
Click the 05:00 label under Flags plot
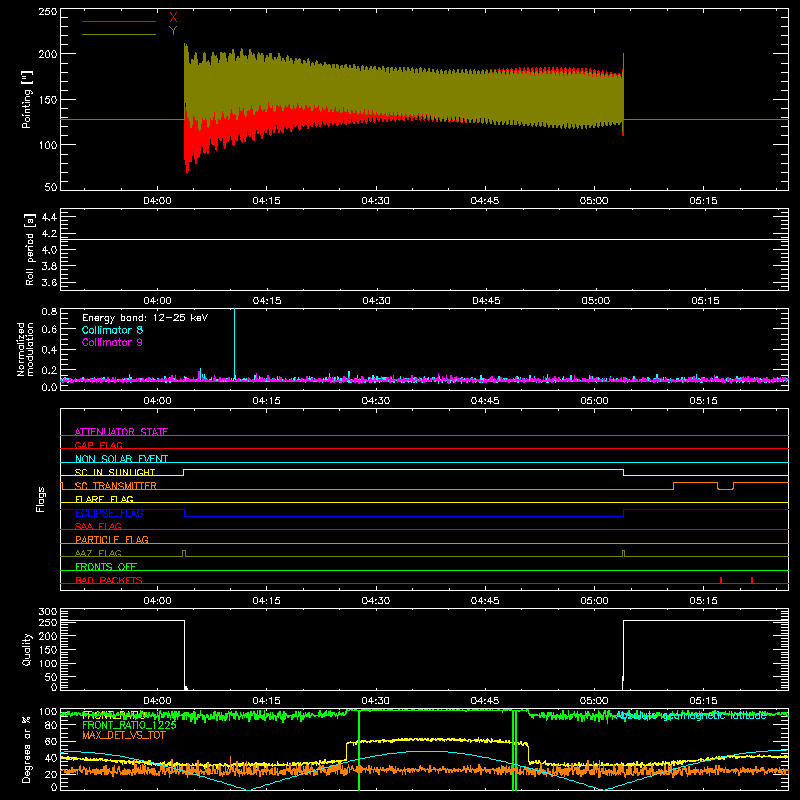click(594, 601)
